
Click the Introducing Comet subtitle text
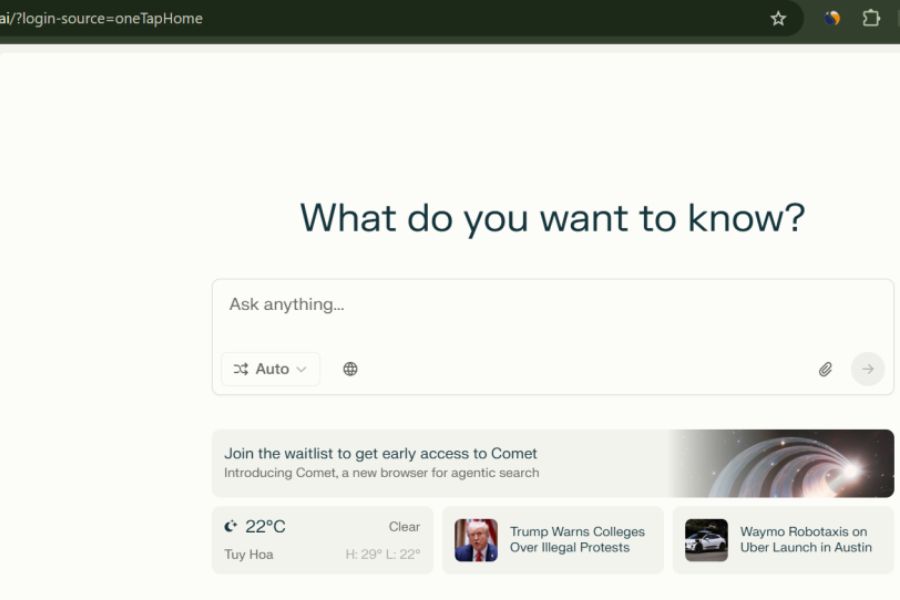[x=381, y=473]
